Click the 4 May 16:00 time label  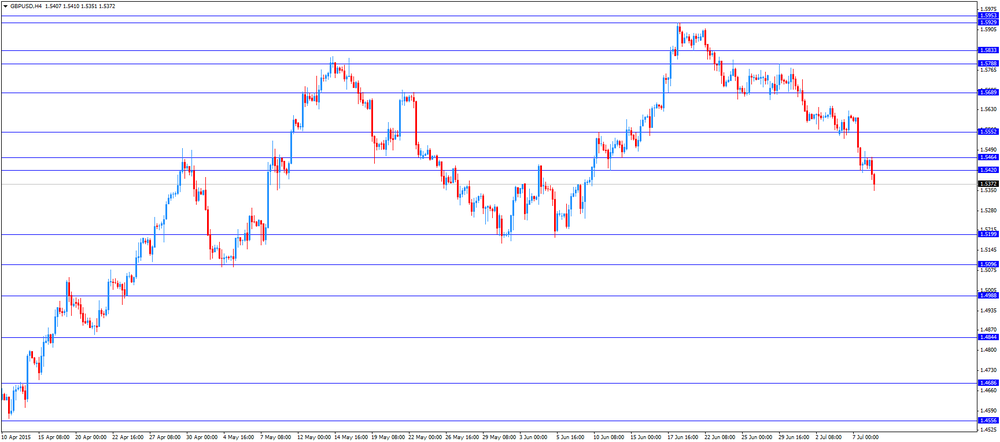[240, 438]
